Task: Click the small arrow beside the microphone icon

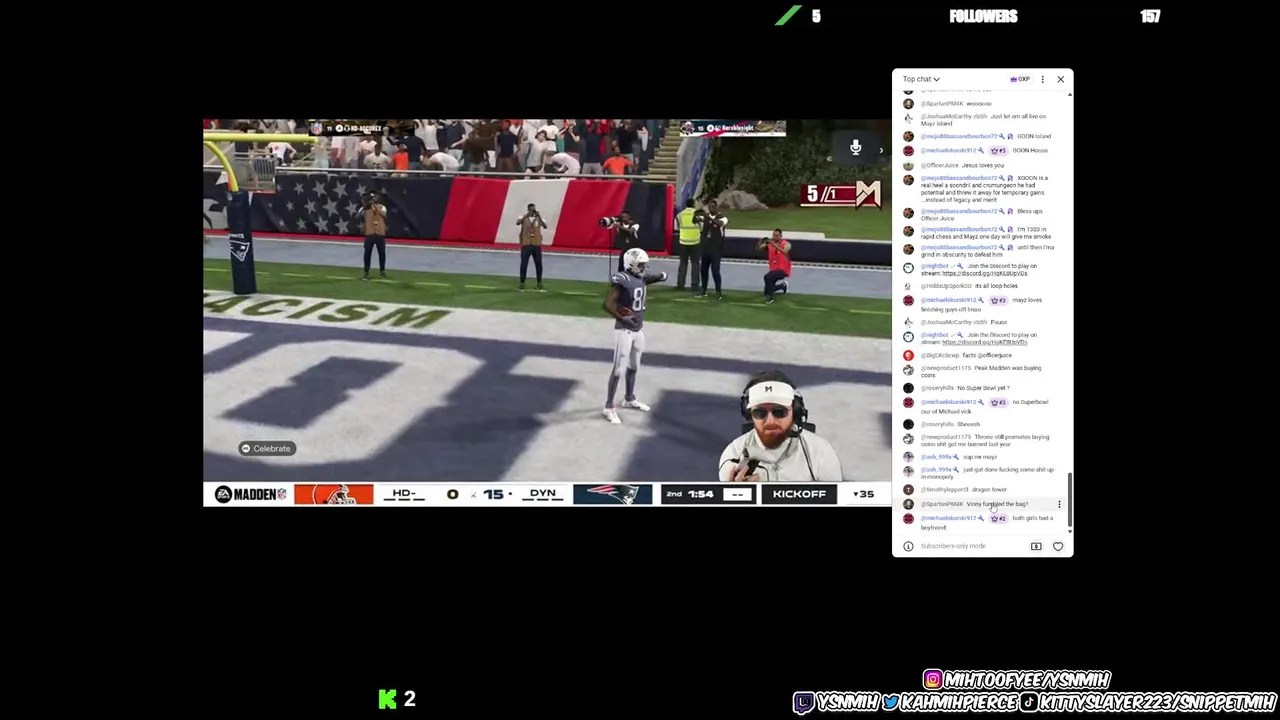Action: (881, 151)
